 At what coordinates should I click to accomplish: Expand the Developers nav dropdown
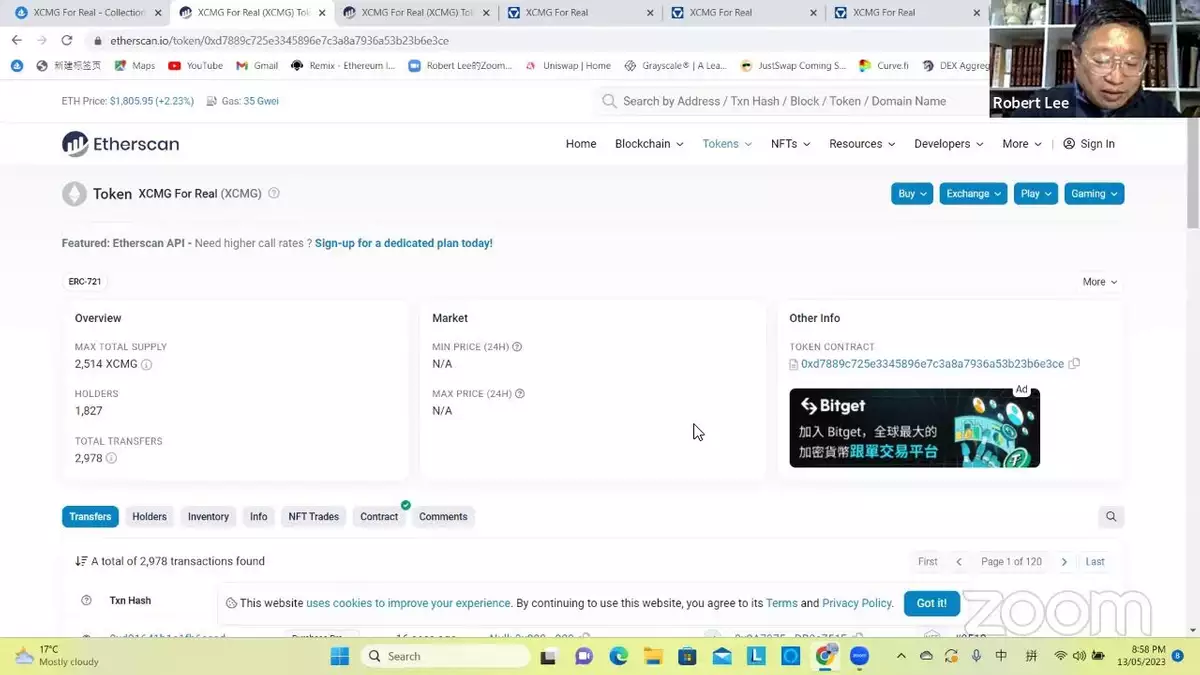coord(949,144)
